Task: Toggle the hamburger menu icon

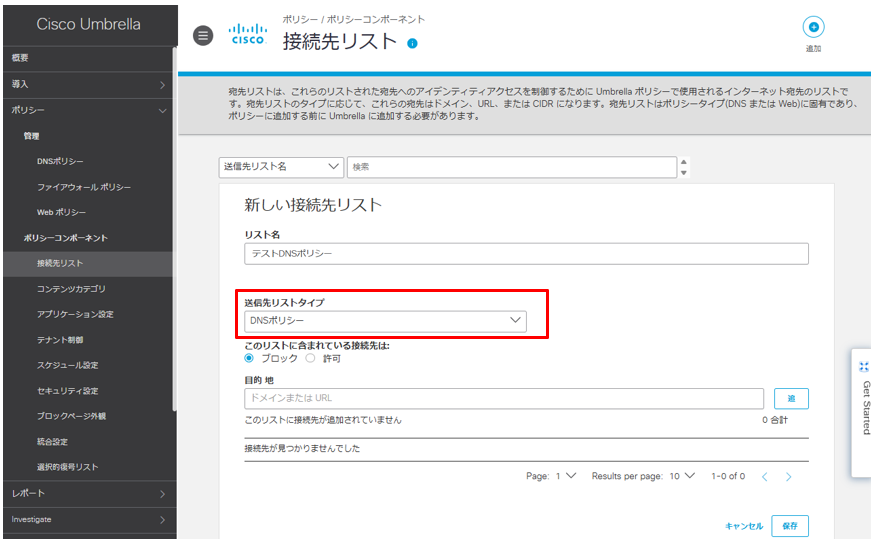Action: pyautogui.click(x=203, y=36)
